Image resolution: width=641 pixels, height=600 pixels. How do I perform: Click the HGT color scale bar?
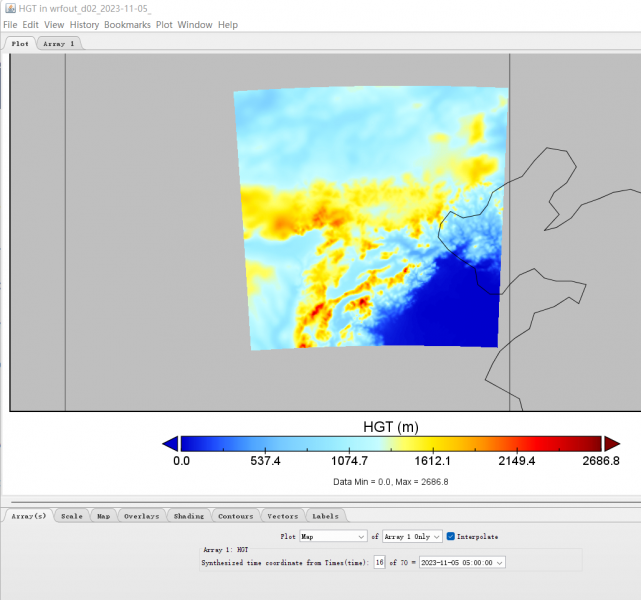point(390,443)
